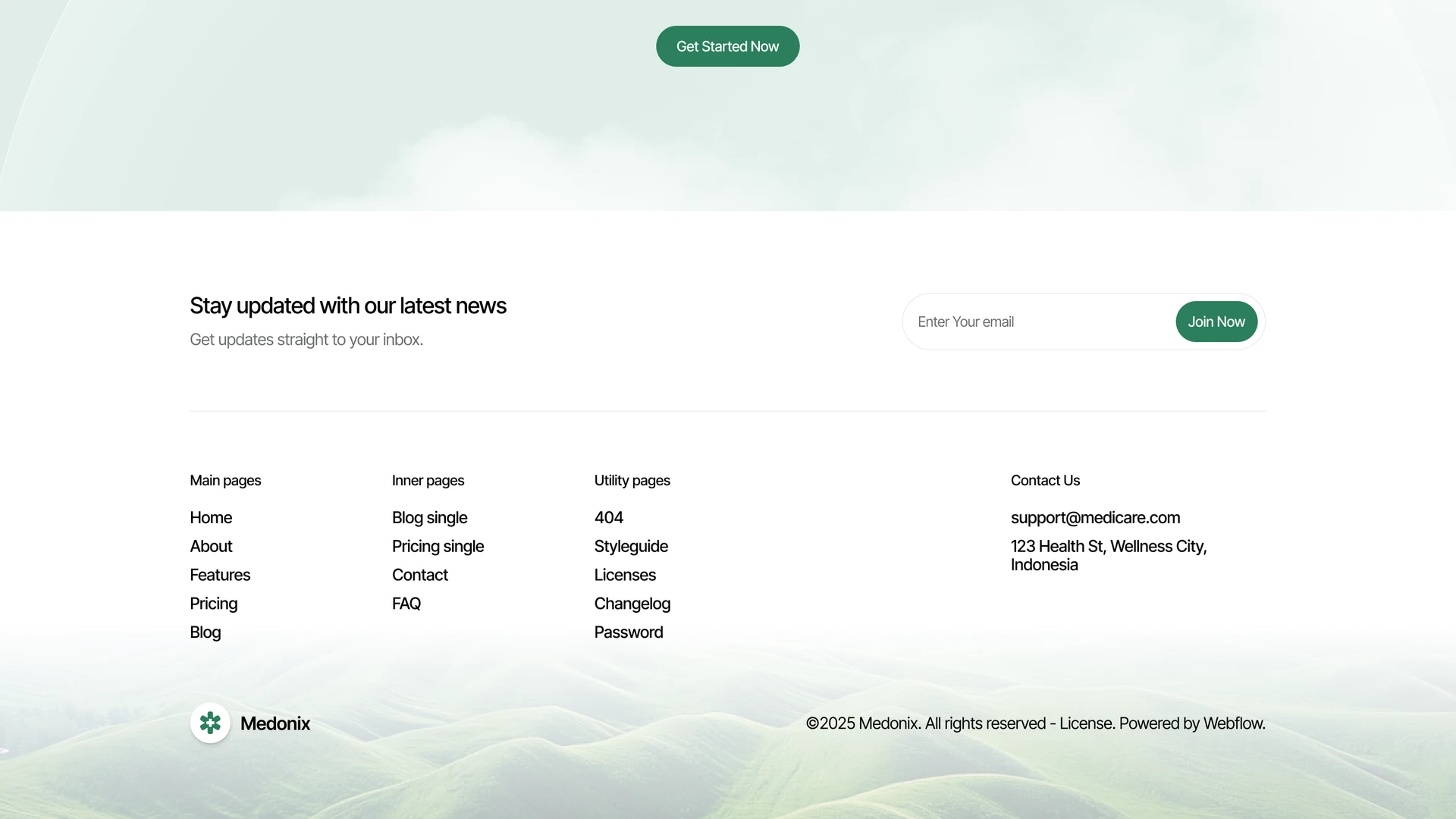The height and width of the screenshot is (819, 1456).
Task: Click the Get updates straight to your inbox text
Action: (x=306, y=340)
